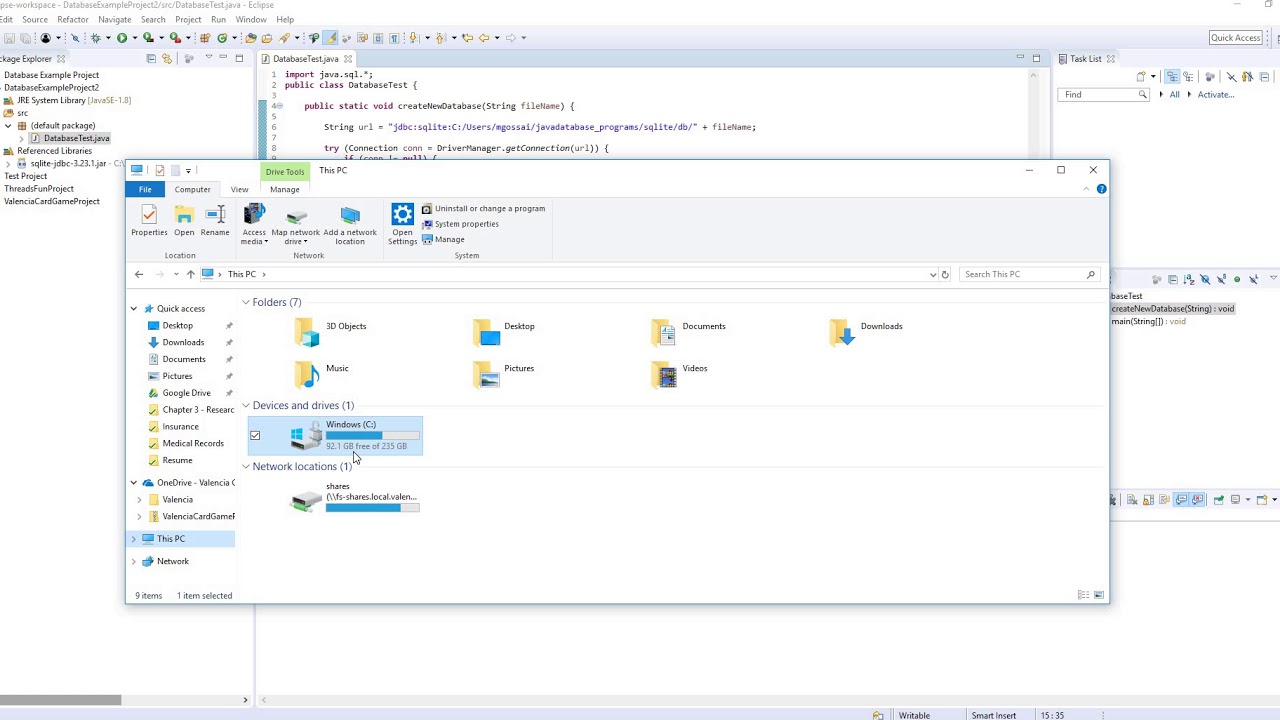
Task: Click the Eclipse Debug bug icon
Action: pos(96,38)
